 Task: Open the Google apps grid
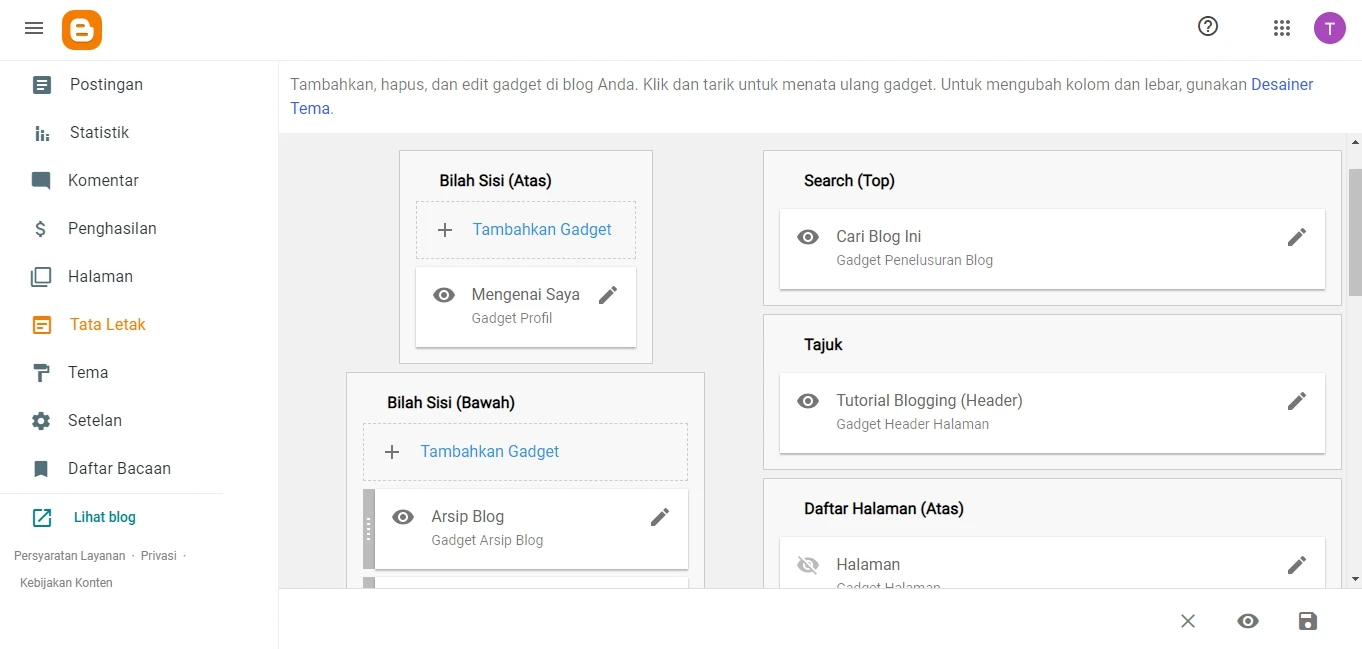pos(1282,28)
